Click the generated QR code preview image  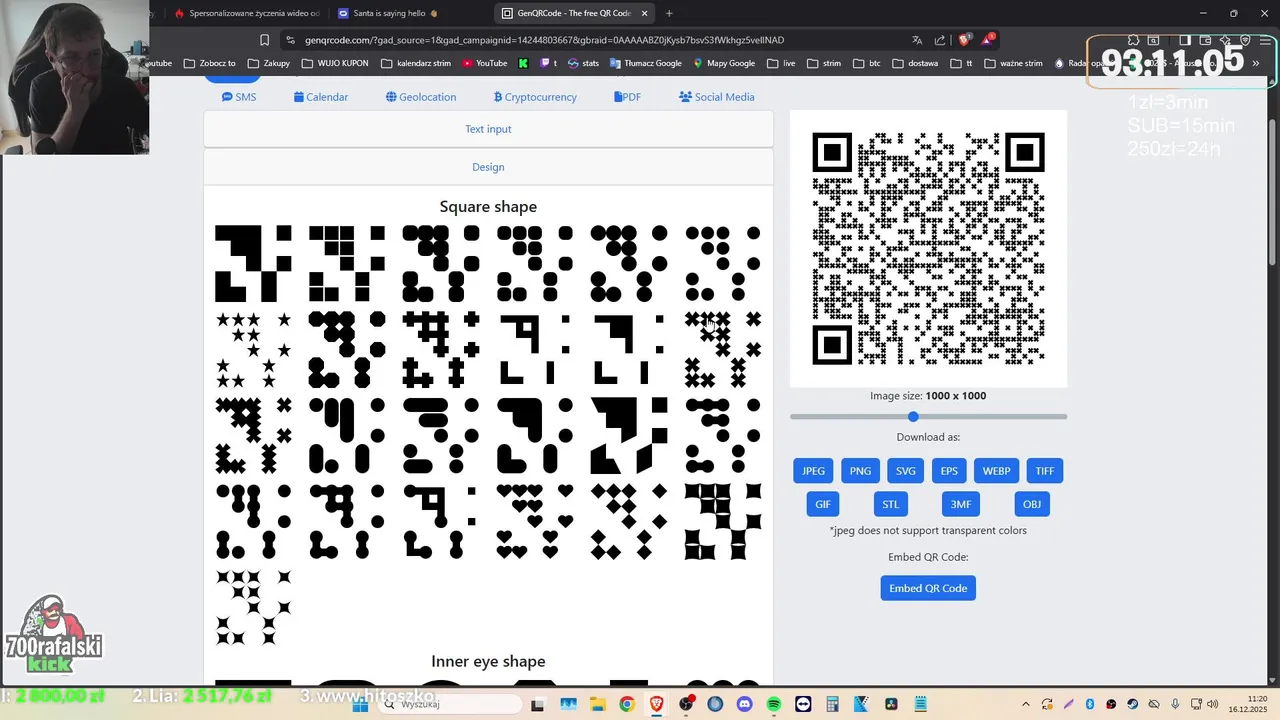tap(928, 248)
